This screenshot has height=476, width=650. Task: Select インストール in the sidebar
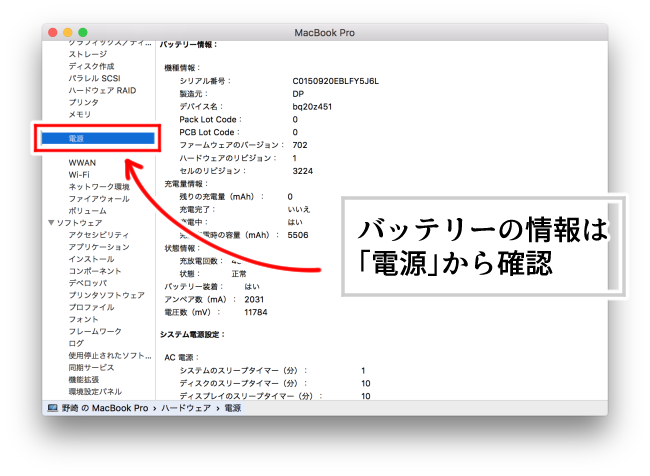[91, 259]
